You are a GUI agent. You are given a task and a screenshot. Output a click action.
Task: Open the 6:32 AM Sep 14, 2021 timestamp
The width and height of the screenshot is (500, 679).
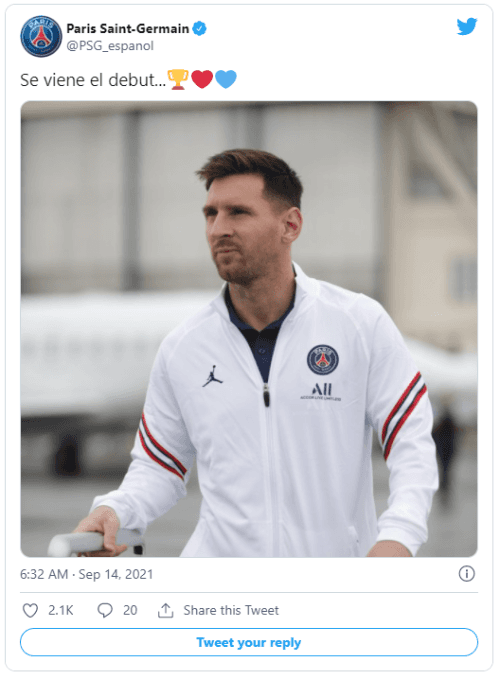point(87,574)
